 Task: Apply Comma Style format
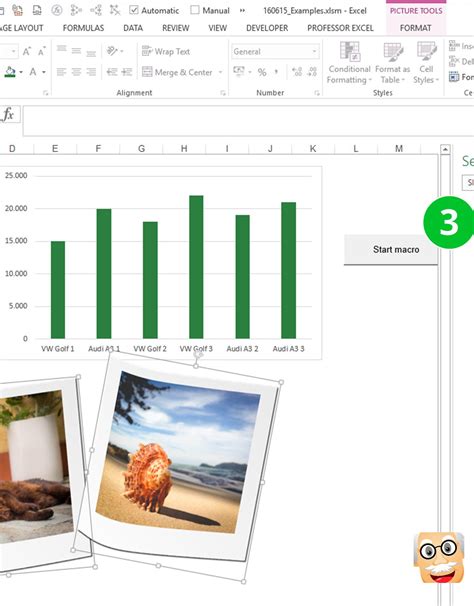(276, 72)
